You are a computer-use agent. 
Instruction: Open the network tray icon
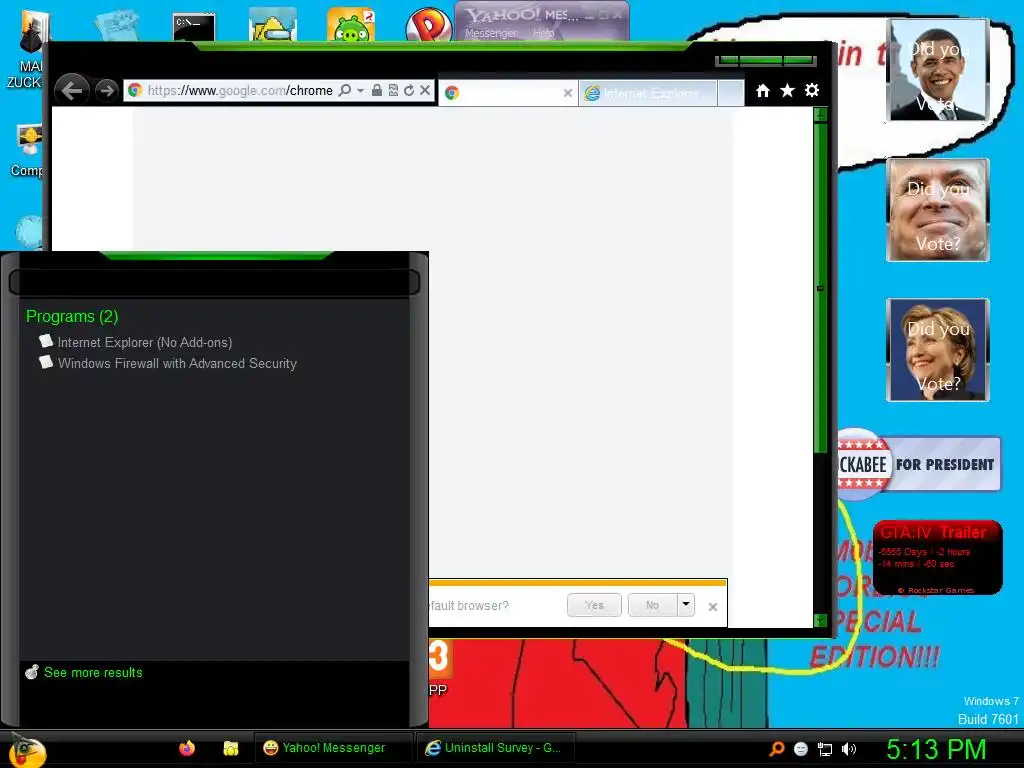coord(825,749)
